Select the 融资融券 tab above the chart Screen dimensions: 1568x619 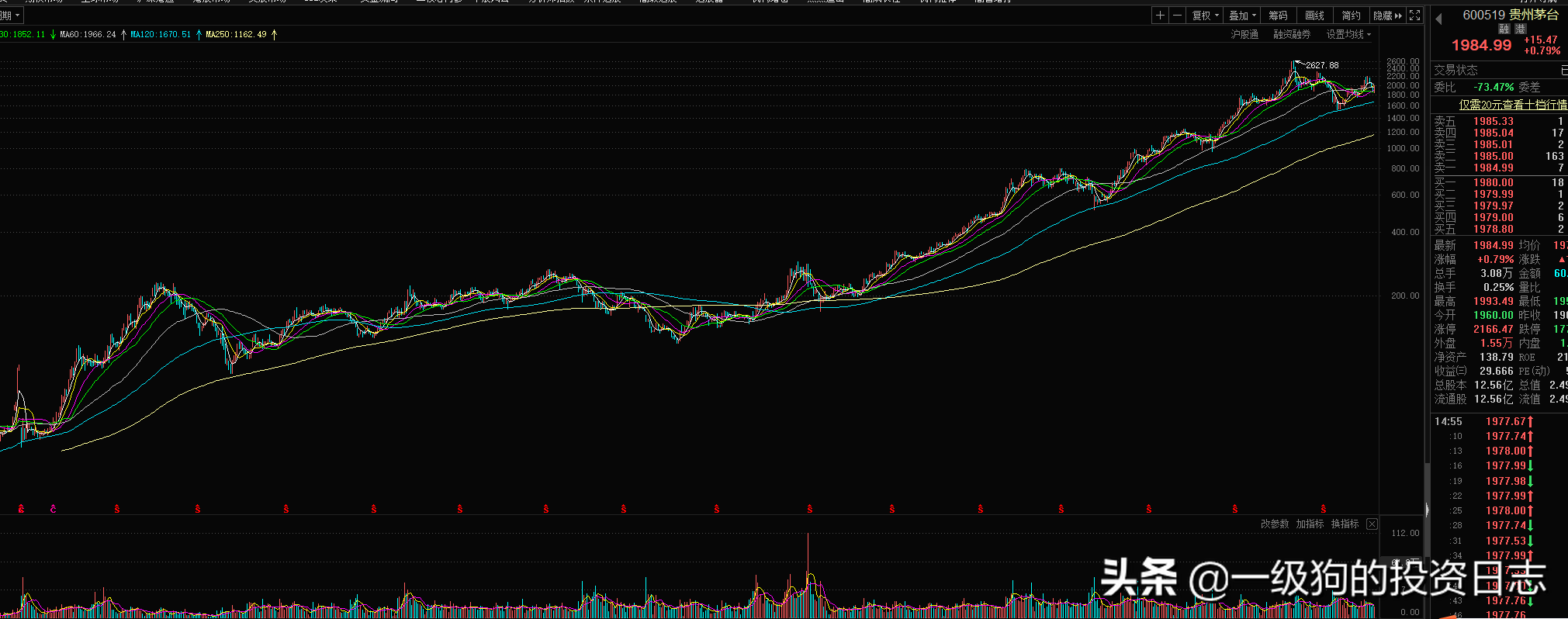click(1292, 34)
